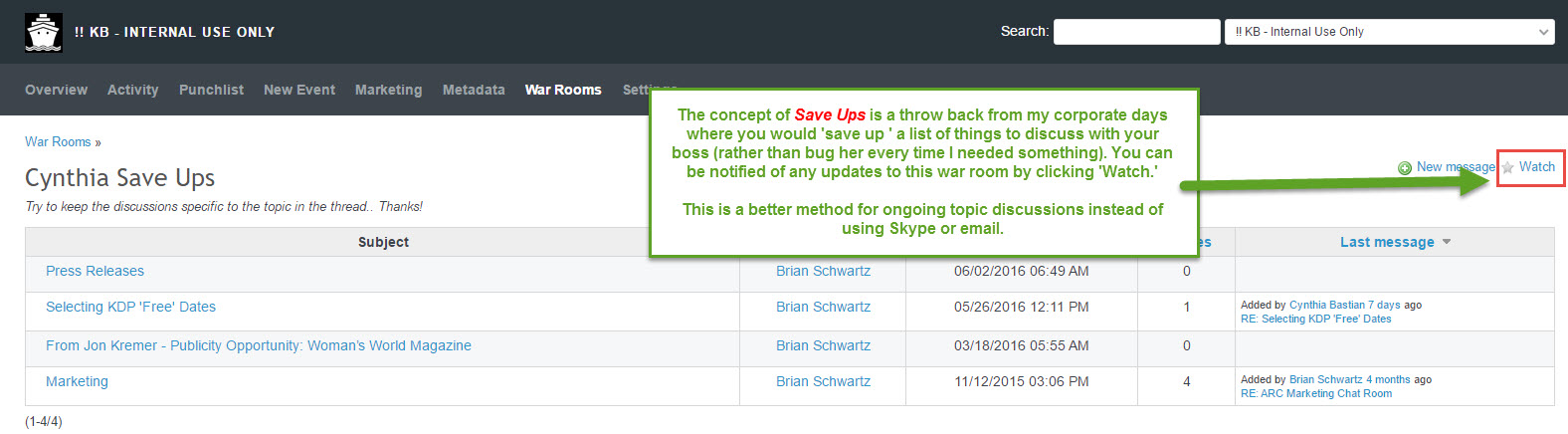
Task: Open the Overview tab
Action: pyautogui.click(x=56, y=90)
